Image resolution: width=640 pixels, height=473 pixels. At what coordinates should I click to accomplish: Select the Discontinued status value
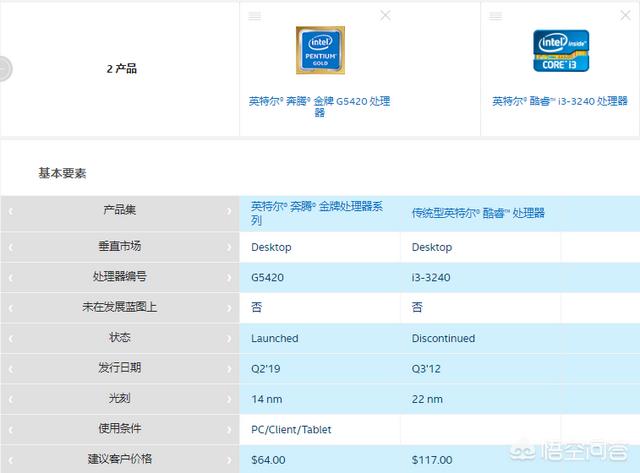click(x=443, y=338)
